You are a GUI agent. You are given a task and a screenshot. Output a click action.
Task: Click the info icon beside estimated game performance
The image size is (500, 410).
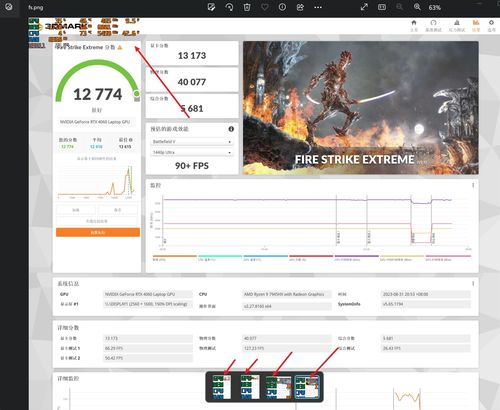pyautogui.click(x=231, y=129)
